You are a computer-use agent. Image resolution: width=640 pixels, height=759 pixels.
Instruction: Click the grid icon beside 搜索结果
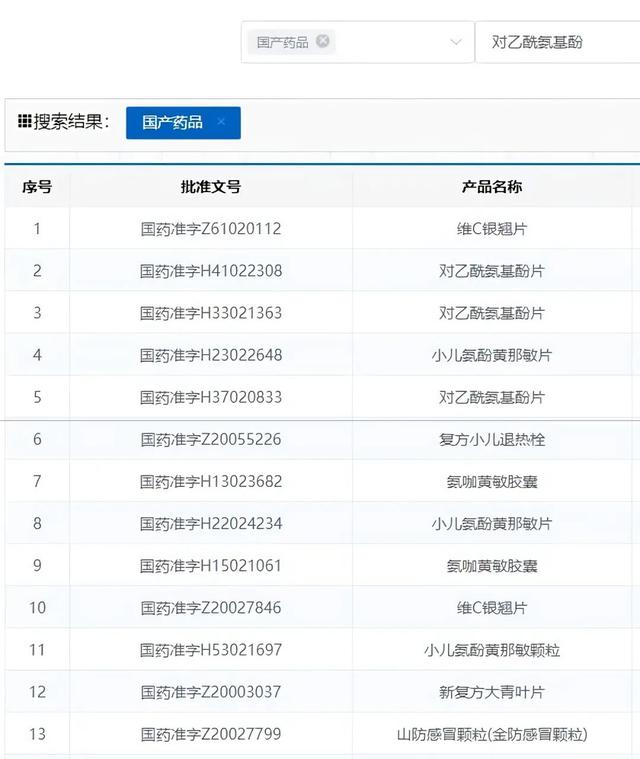pos(25,122)
